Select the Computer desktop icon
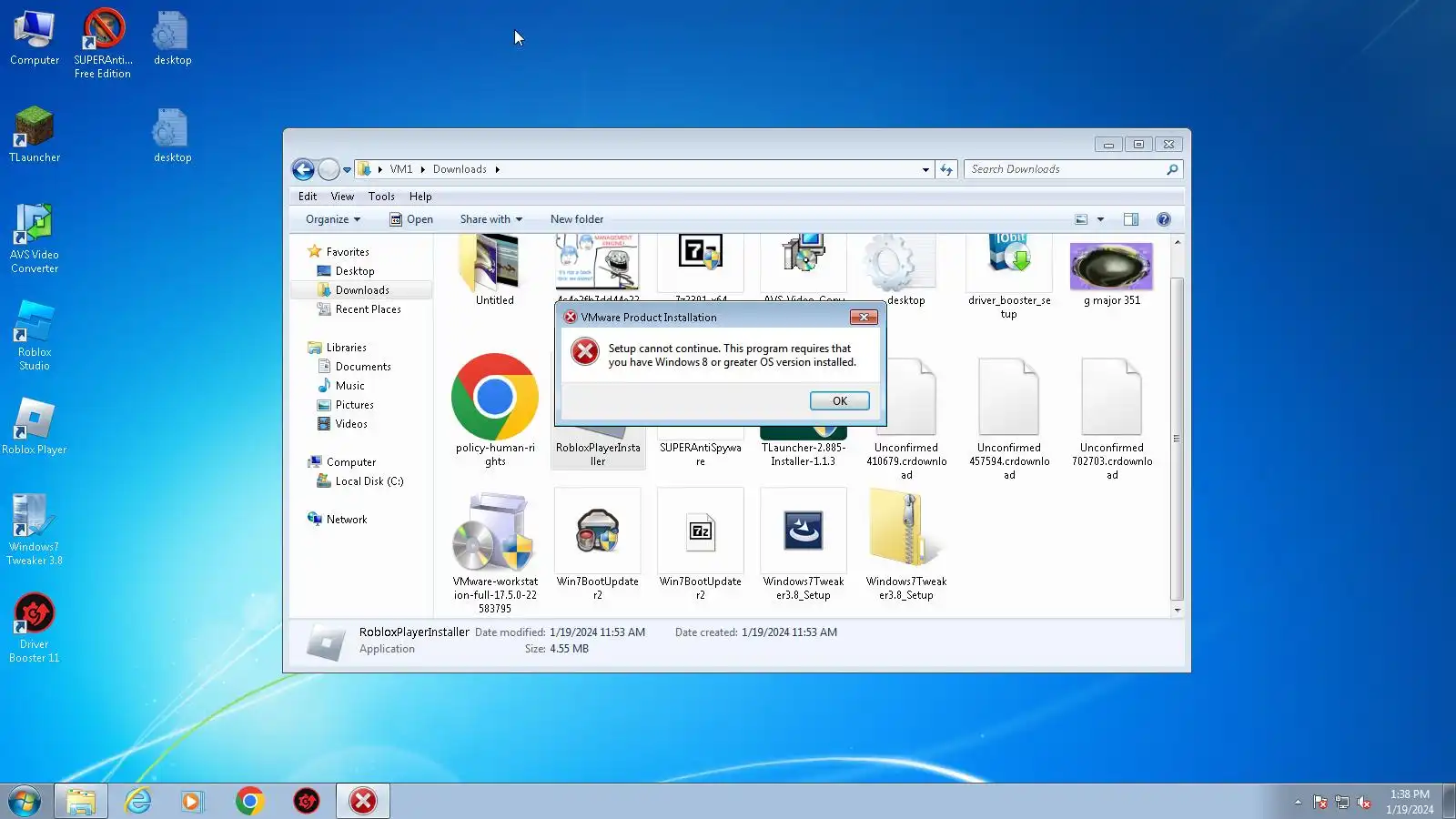This screenshot has height=819, width=1456. point(35,38)
